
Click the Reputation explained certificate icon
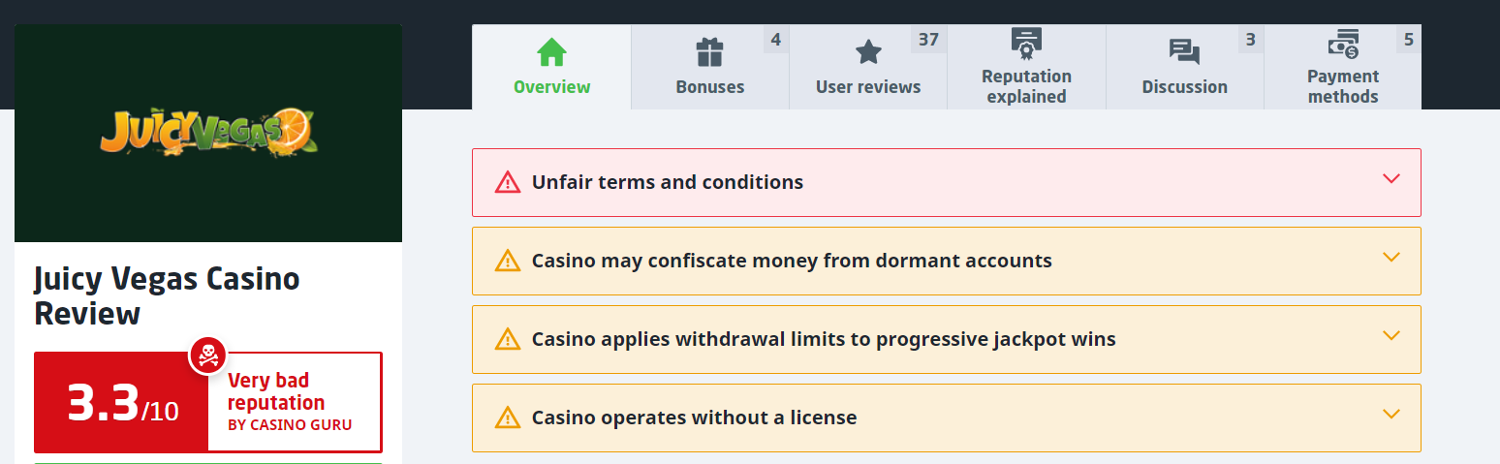[1026, 42]
